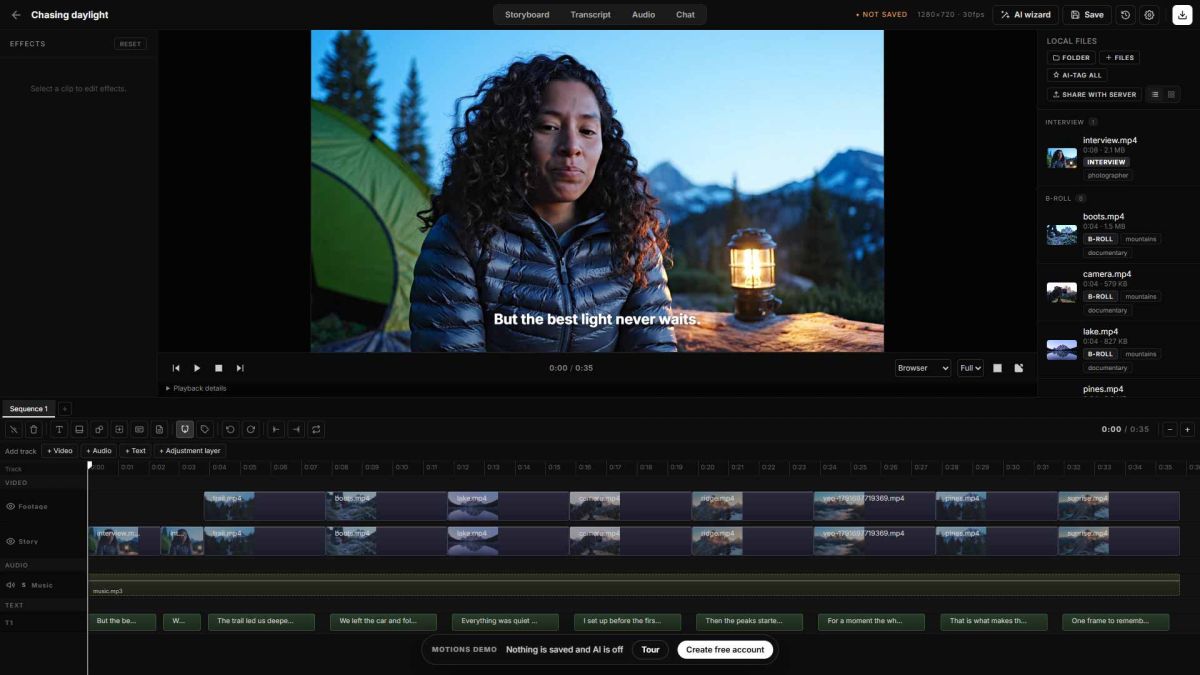
Task: Click the document icon in timeline toolbar
Action: click(159, 429)
